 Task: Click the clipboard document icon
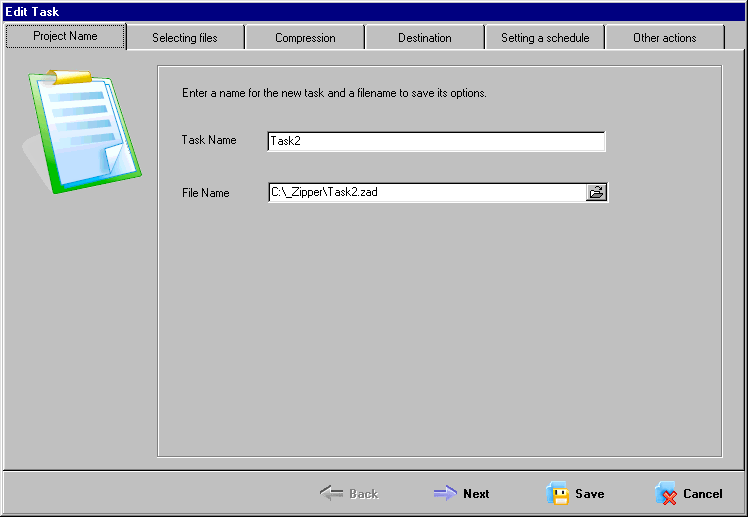tap(82, 131)
